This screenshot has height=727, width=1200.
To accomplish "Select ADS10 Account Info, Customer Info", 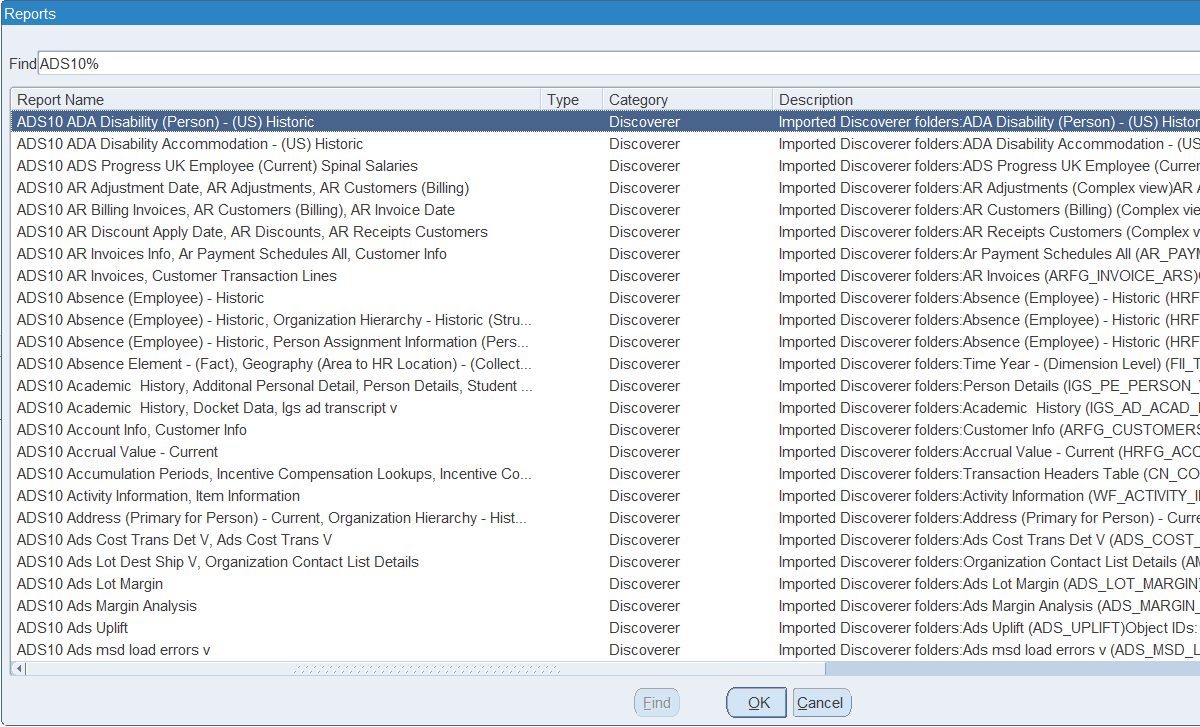I will pos(606,430).
